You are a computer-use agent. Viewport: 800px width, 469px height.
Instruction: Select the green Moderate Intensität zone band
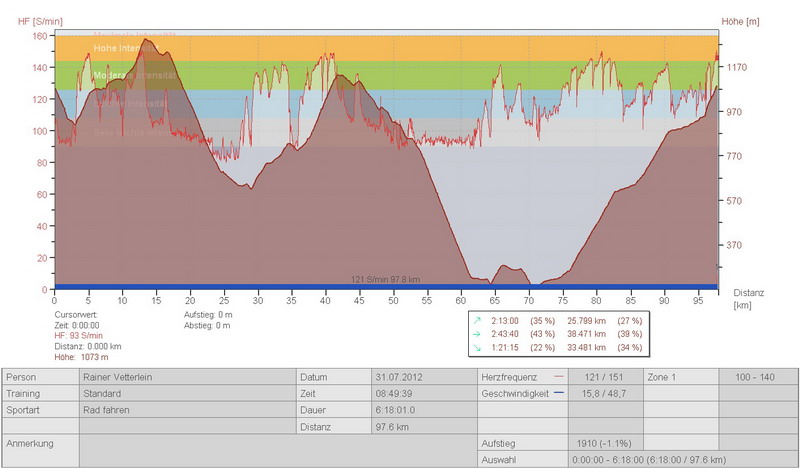click(x=400, y=75)
